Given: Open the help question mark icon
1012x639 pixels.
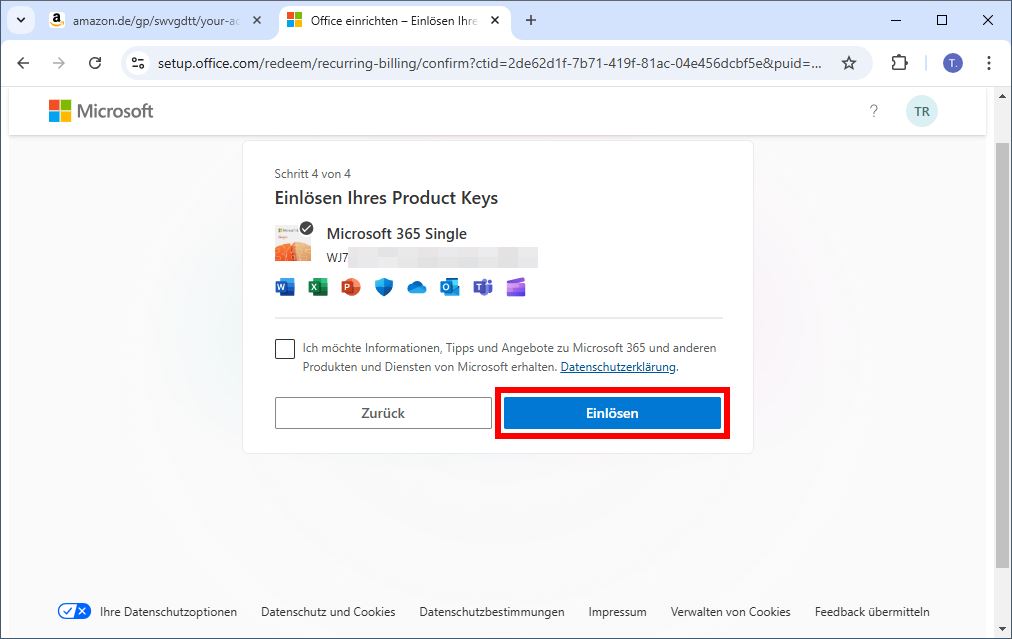Looking at the screenshot, I should [874, 111].
